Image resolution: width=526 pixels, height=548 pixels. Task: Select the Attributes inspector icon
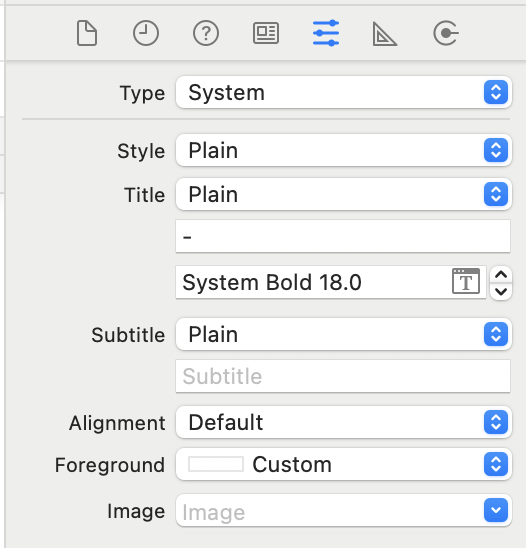[x=326, y=33]
